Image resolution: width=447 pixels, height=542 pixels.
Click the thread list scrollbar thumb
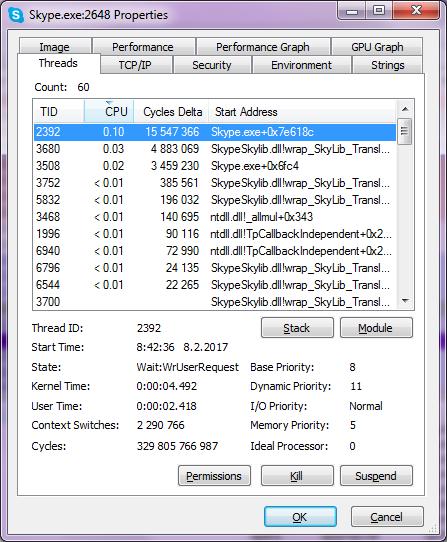(405, 131)
